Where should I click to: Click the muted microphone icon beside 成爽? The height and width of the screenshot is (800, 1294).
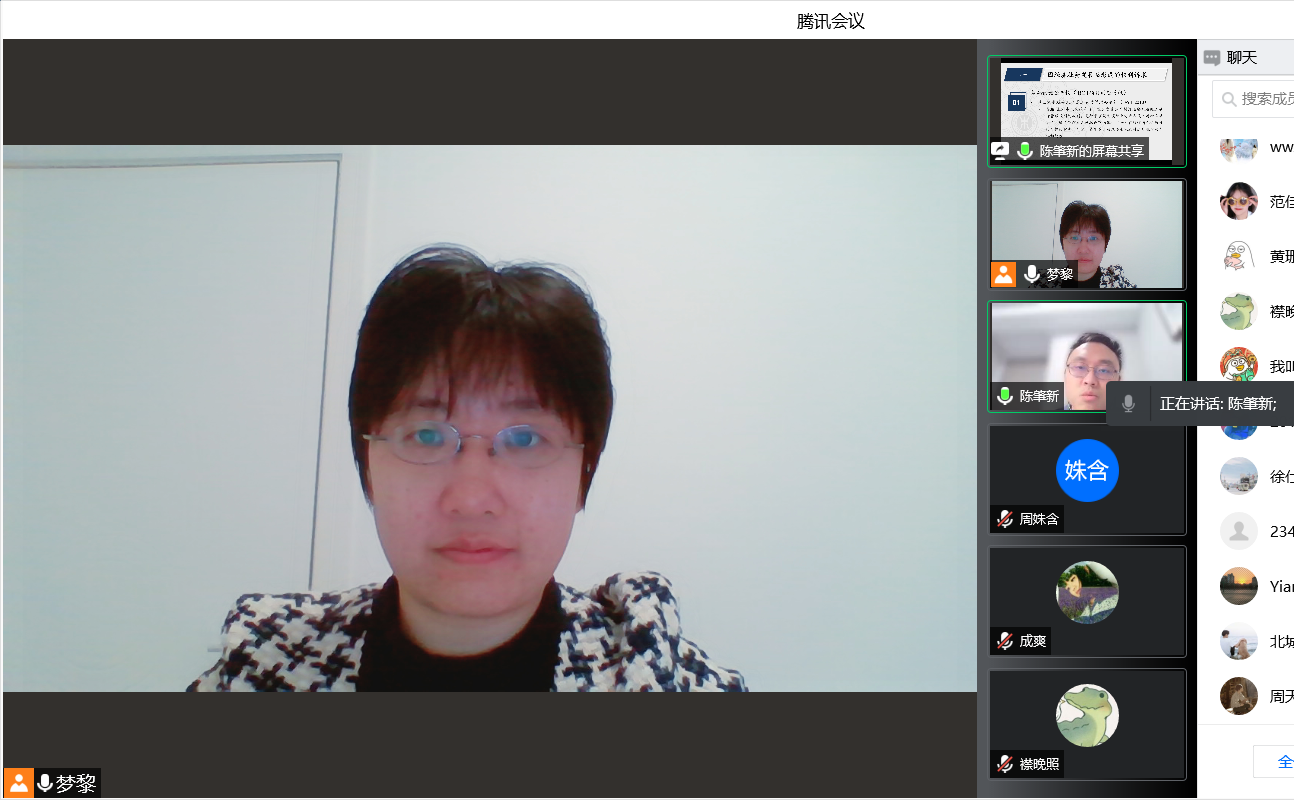coord(1004,641)
